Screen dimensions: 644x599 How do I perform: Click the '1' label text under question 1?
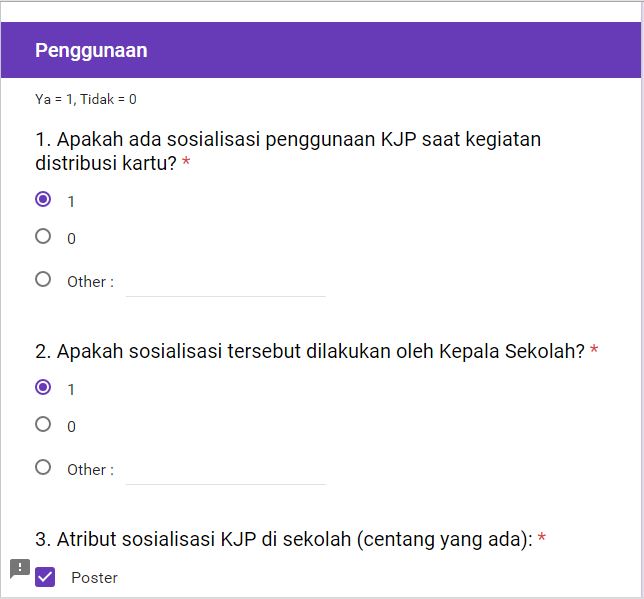tap(71, 202)
